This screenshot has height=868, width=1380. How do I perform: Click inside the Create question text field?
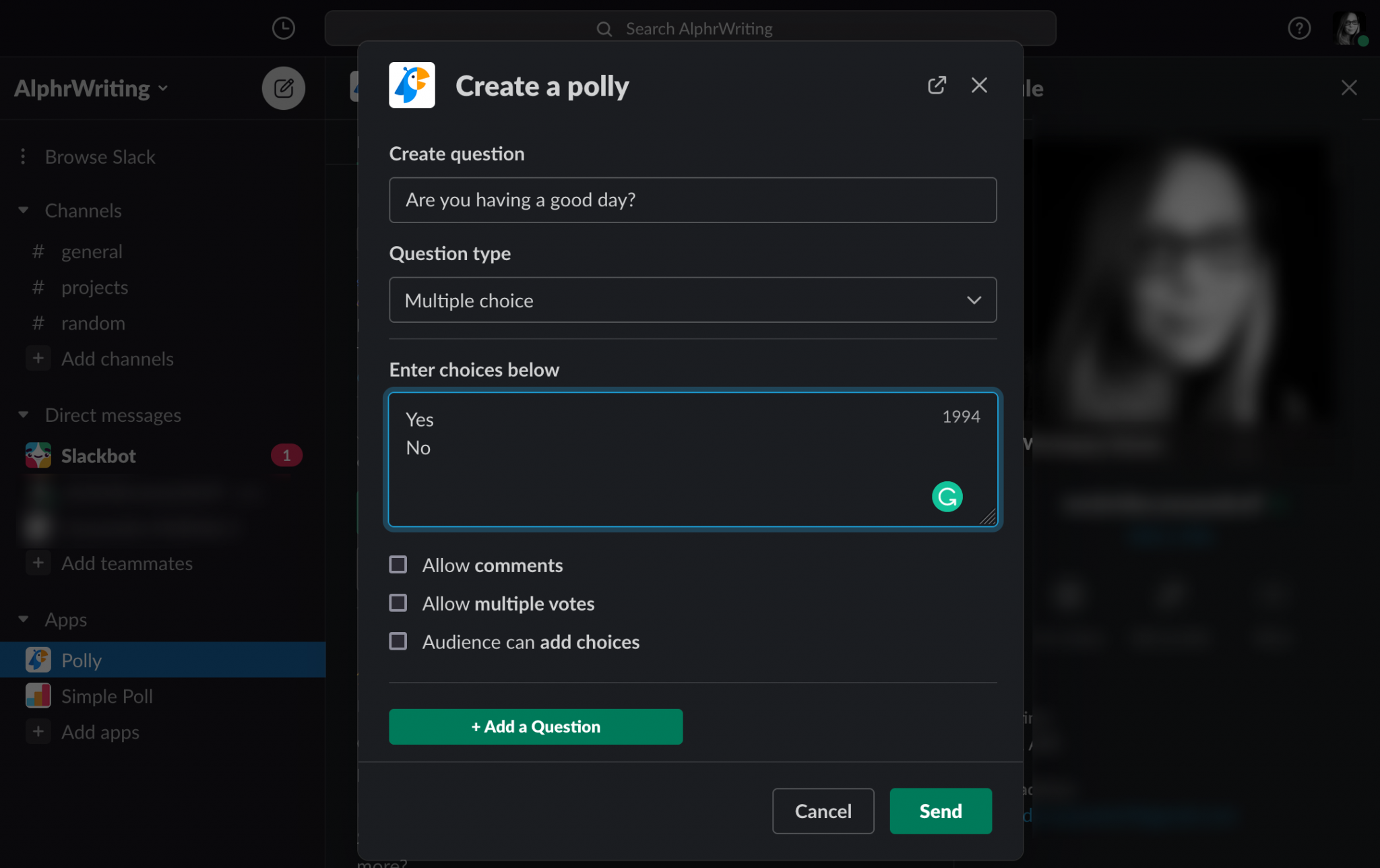[x=693, y=199]
